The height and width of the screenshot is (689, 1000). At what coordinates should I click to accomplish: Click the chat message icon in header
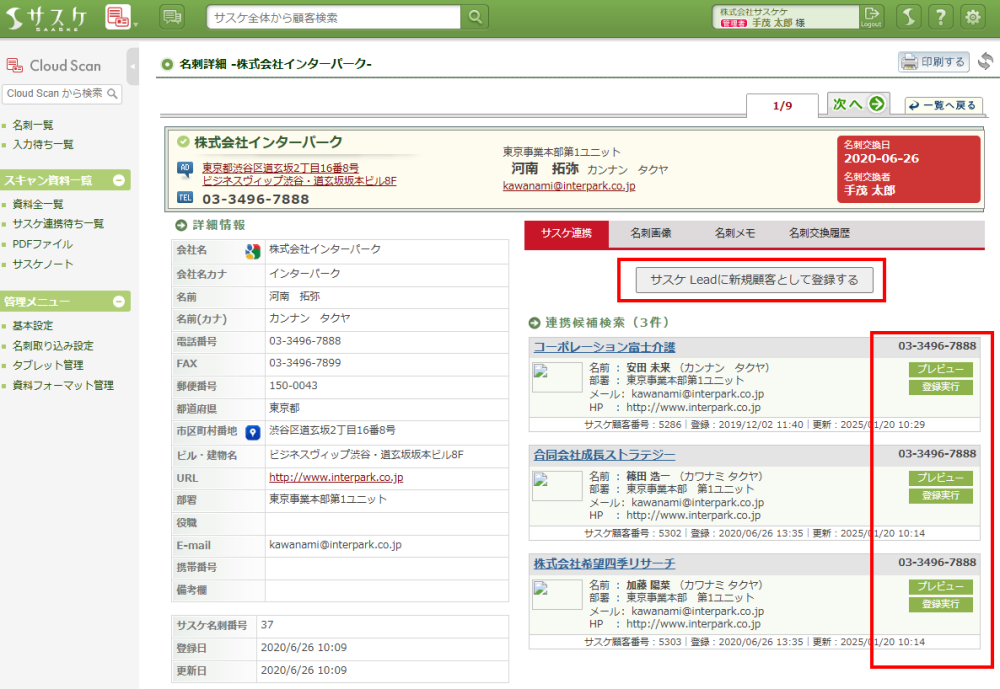point(172,17)
